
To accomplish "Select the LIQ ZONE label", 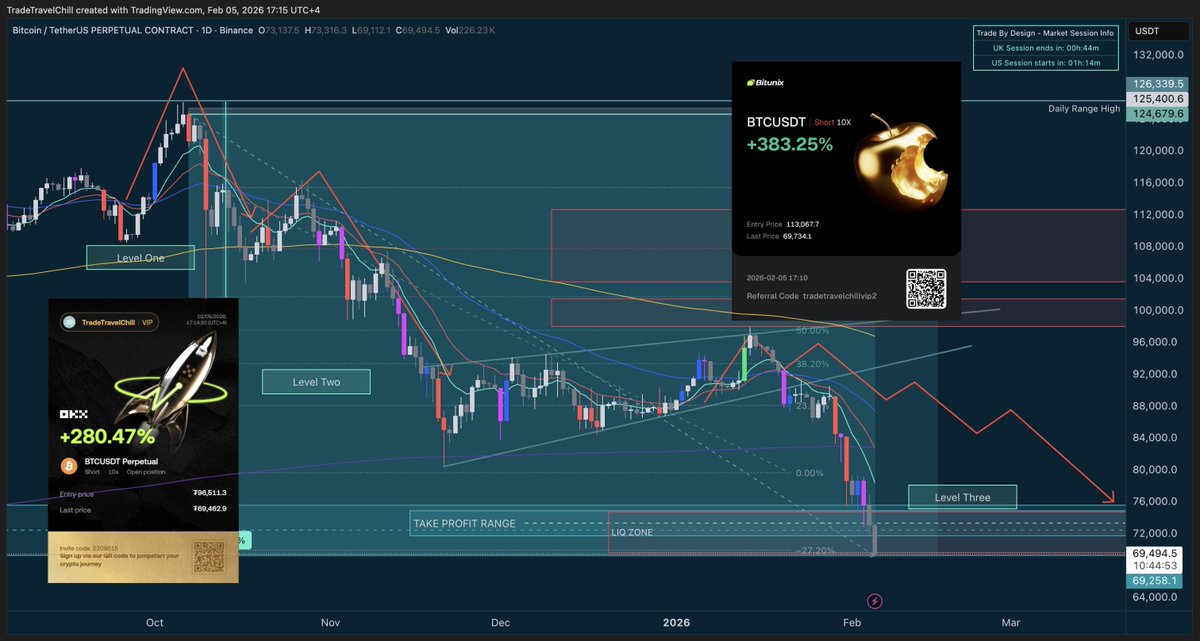I will (632, 533).
